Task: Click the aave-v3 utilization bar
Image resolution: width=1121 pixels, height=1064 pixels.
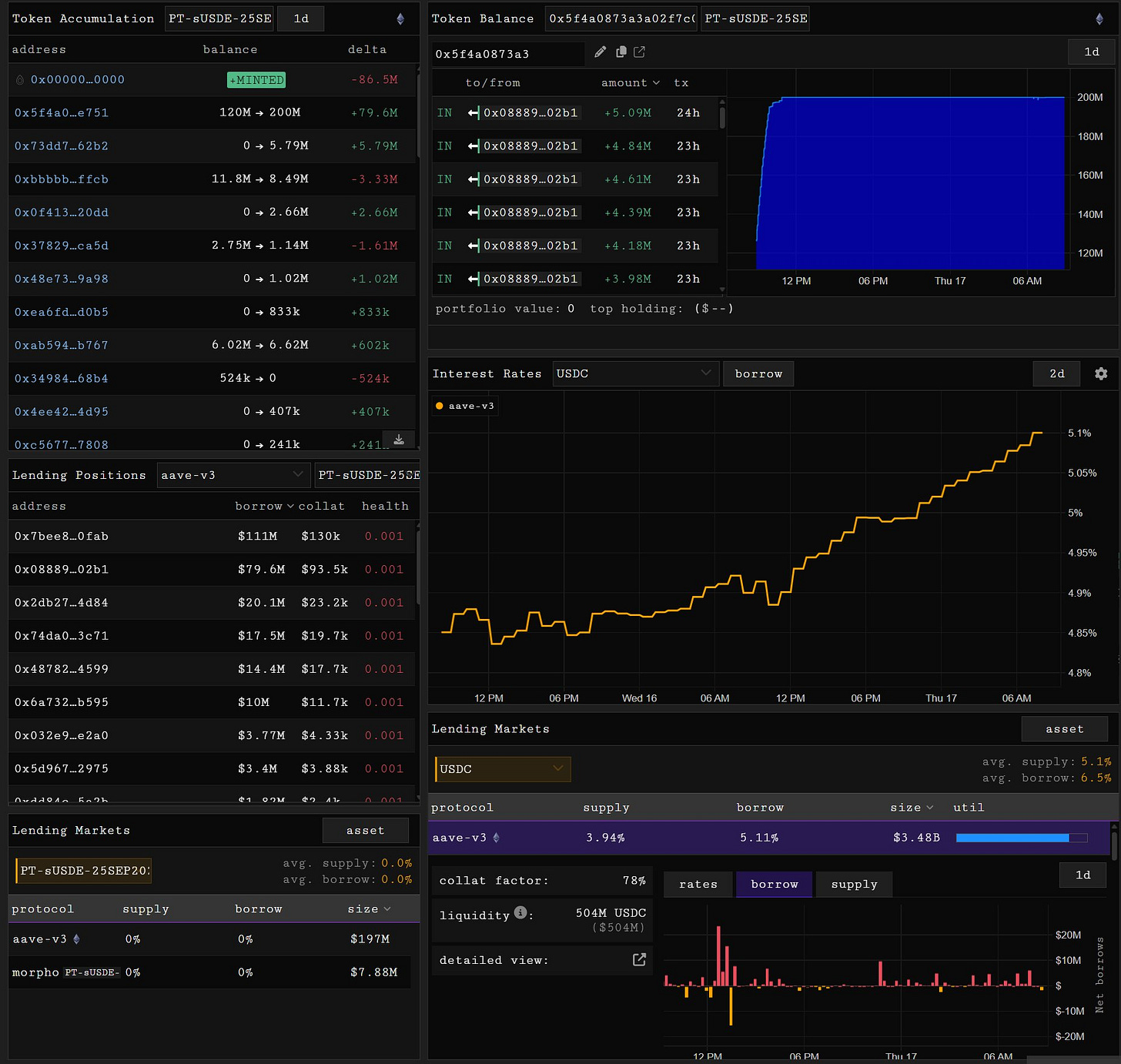Action: [1022, 838]
